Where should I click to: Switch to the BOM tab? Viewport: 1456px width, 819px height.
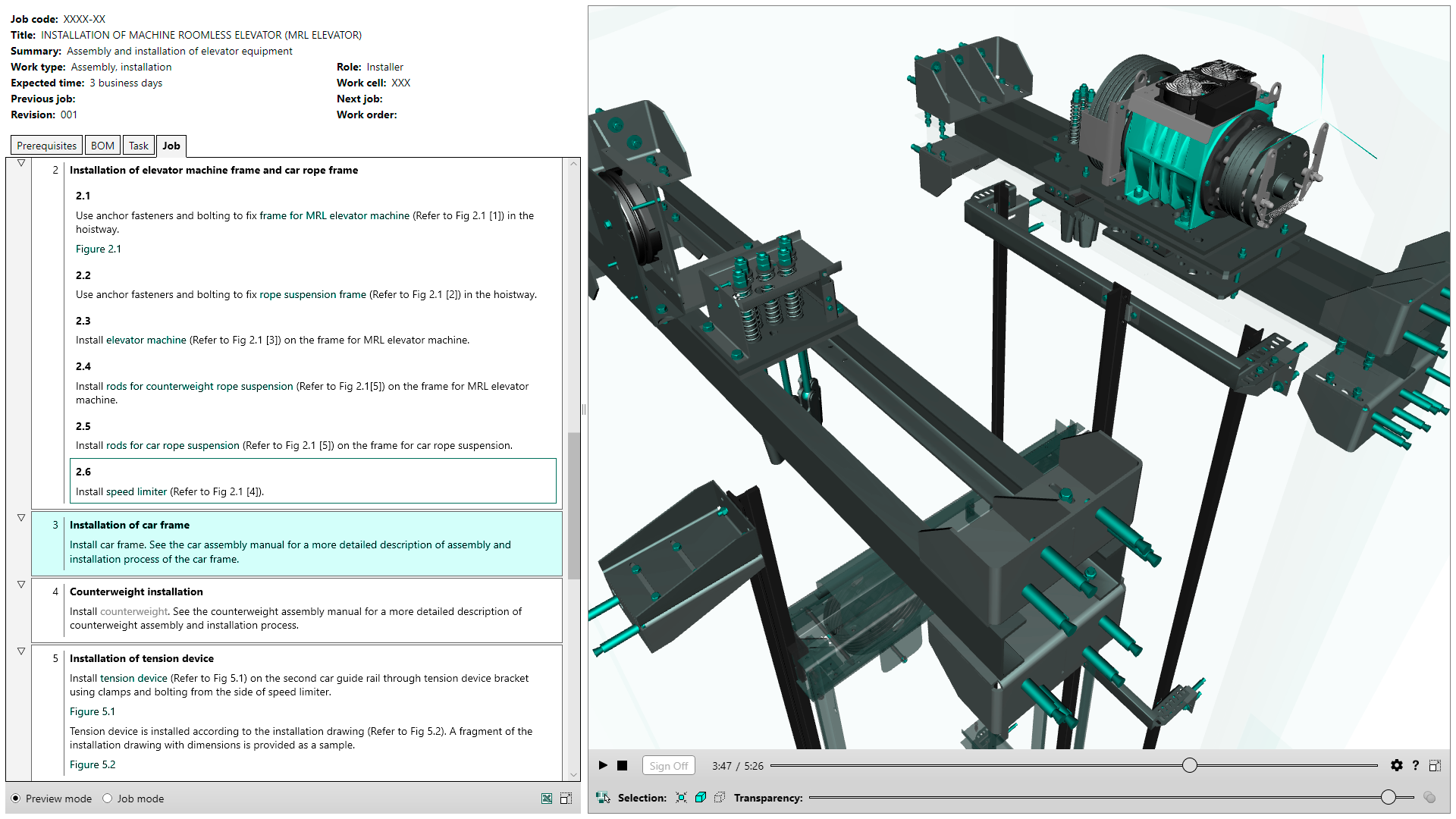[x=101, y=145]
